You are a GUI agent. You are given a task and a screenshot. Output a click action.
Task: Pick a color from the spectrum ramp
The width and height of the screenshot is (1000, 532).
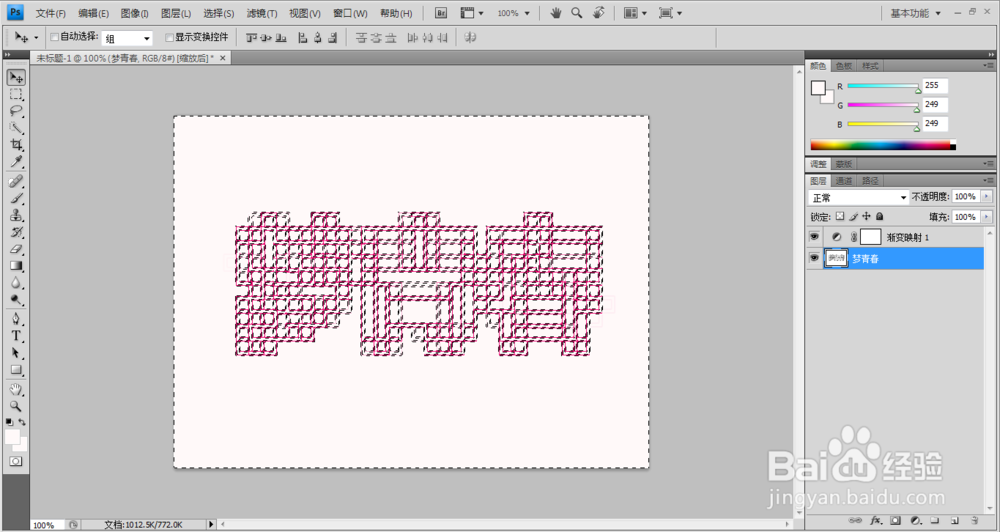point(883,145)
